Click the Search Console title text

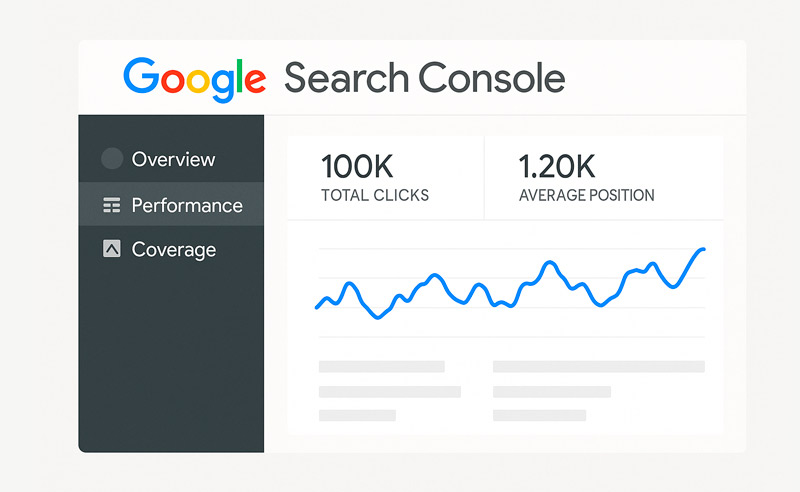(x=424, y=78)
